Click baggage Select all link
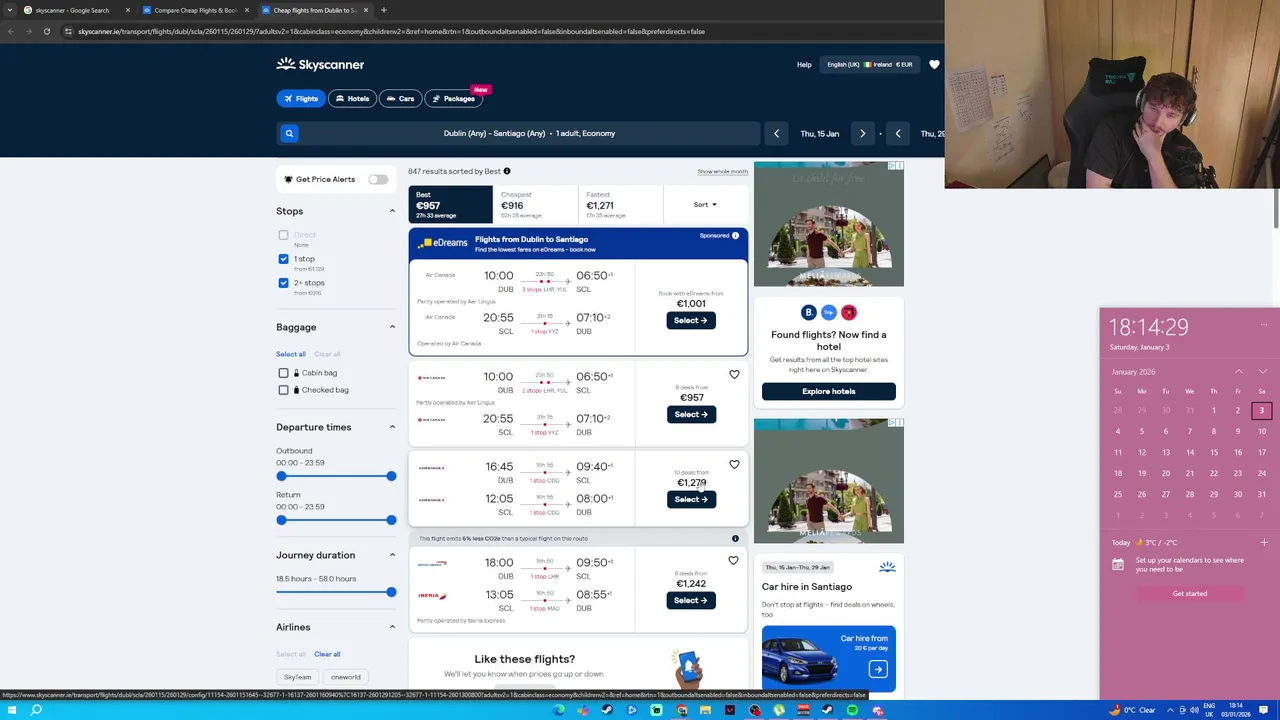 click(291, 354)
